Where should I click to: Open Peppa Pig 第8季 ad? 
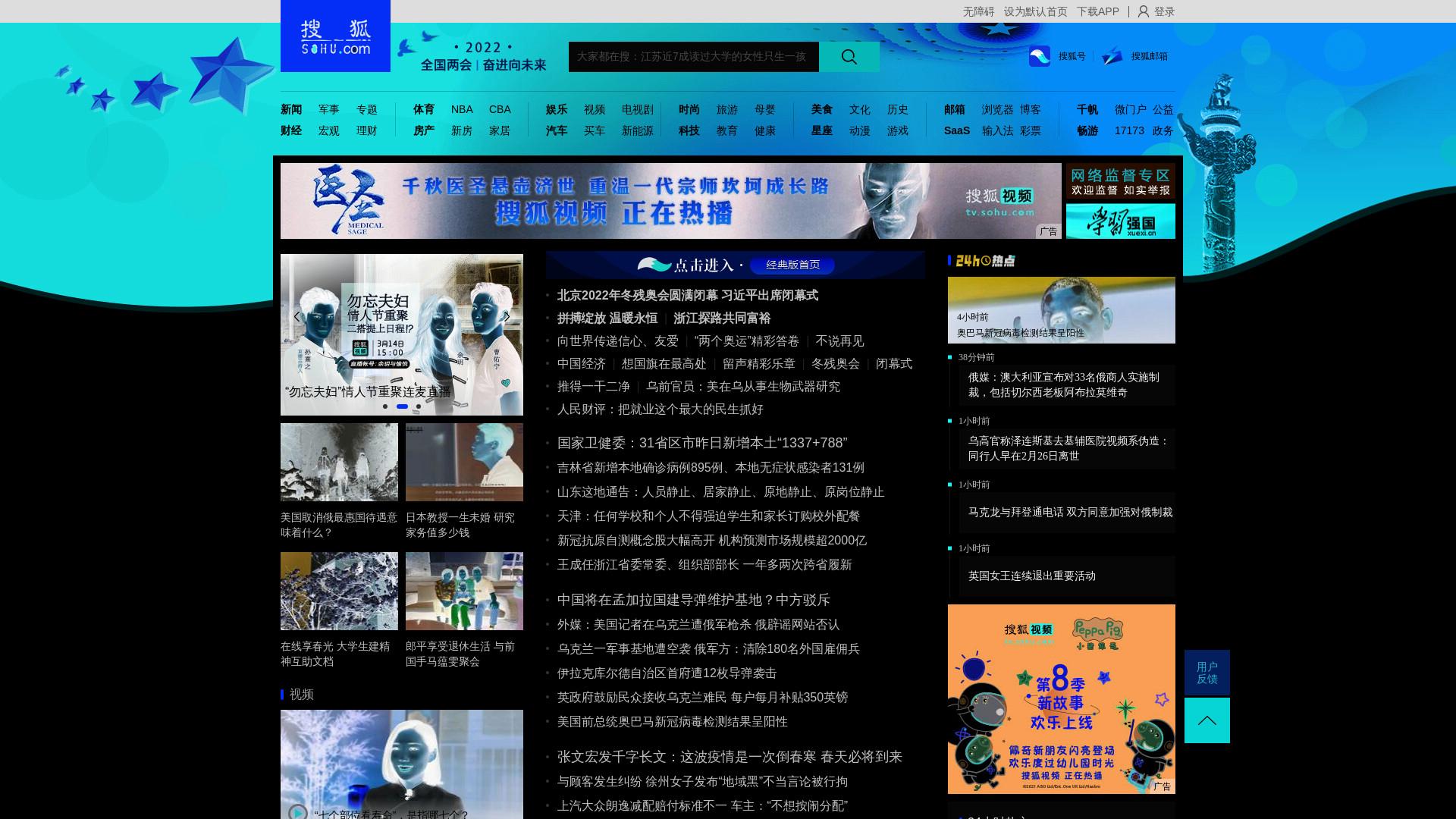1062,699
